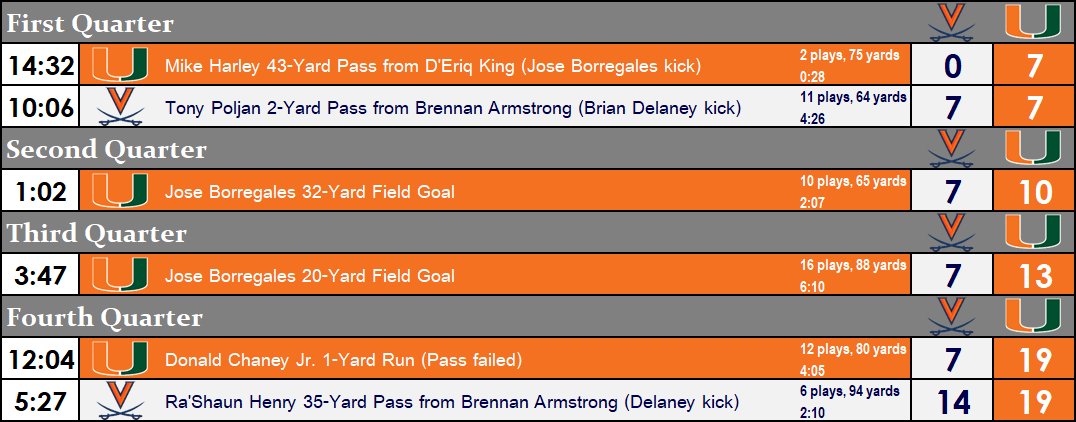The image size is (1076, 422).
Task: Click Miami logo beside 14:32 touchdown
Action: pyautogui.click(x=120, y=65)
